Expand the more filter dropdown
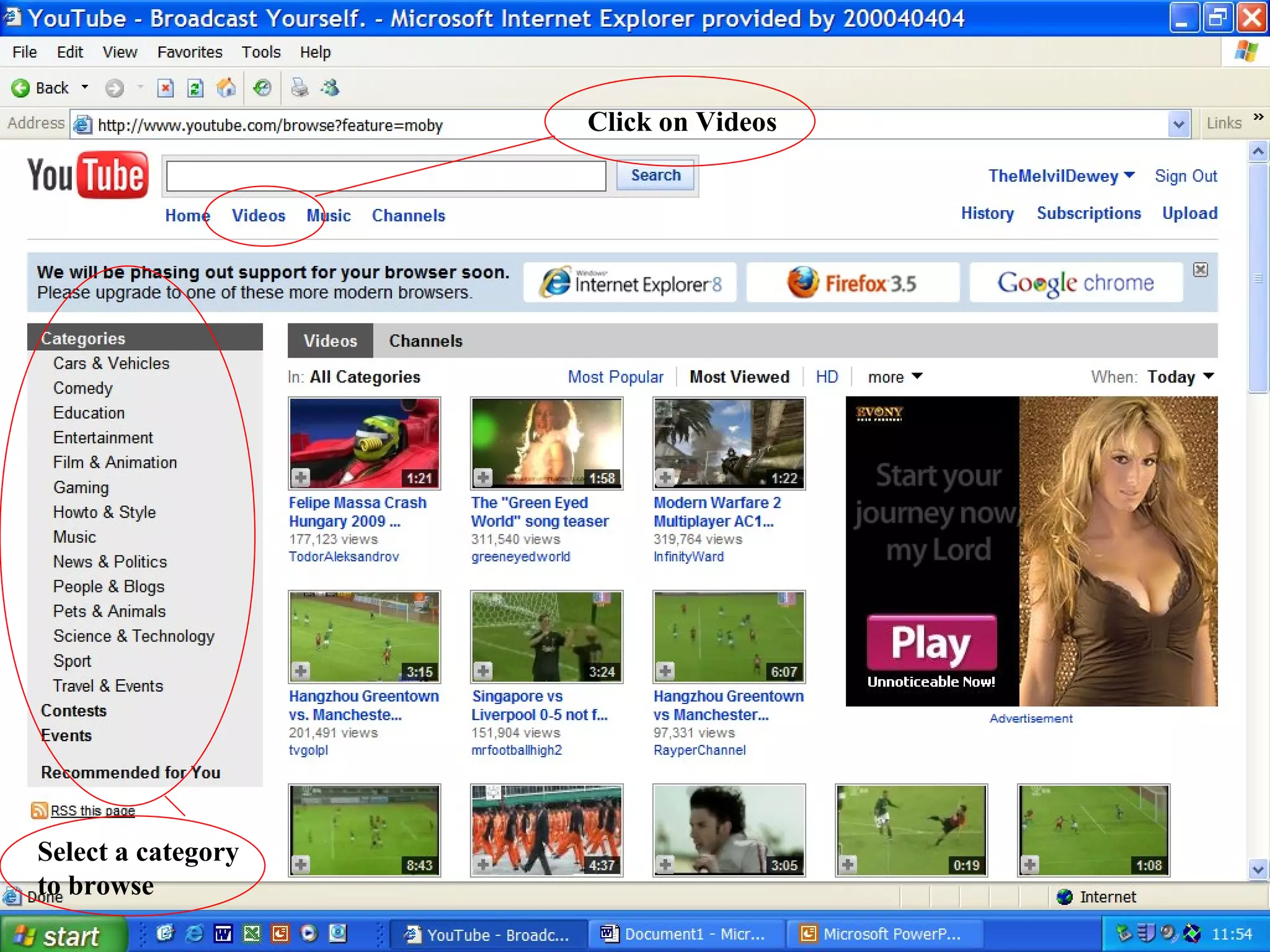The image size is (1270, 952). (918, 376)
